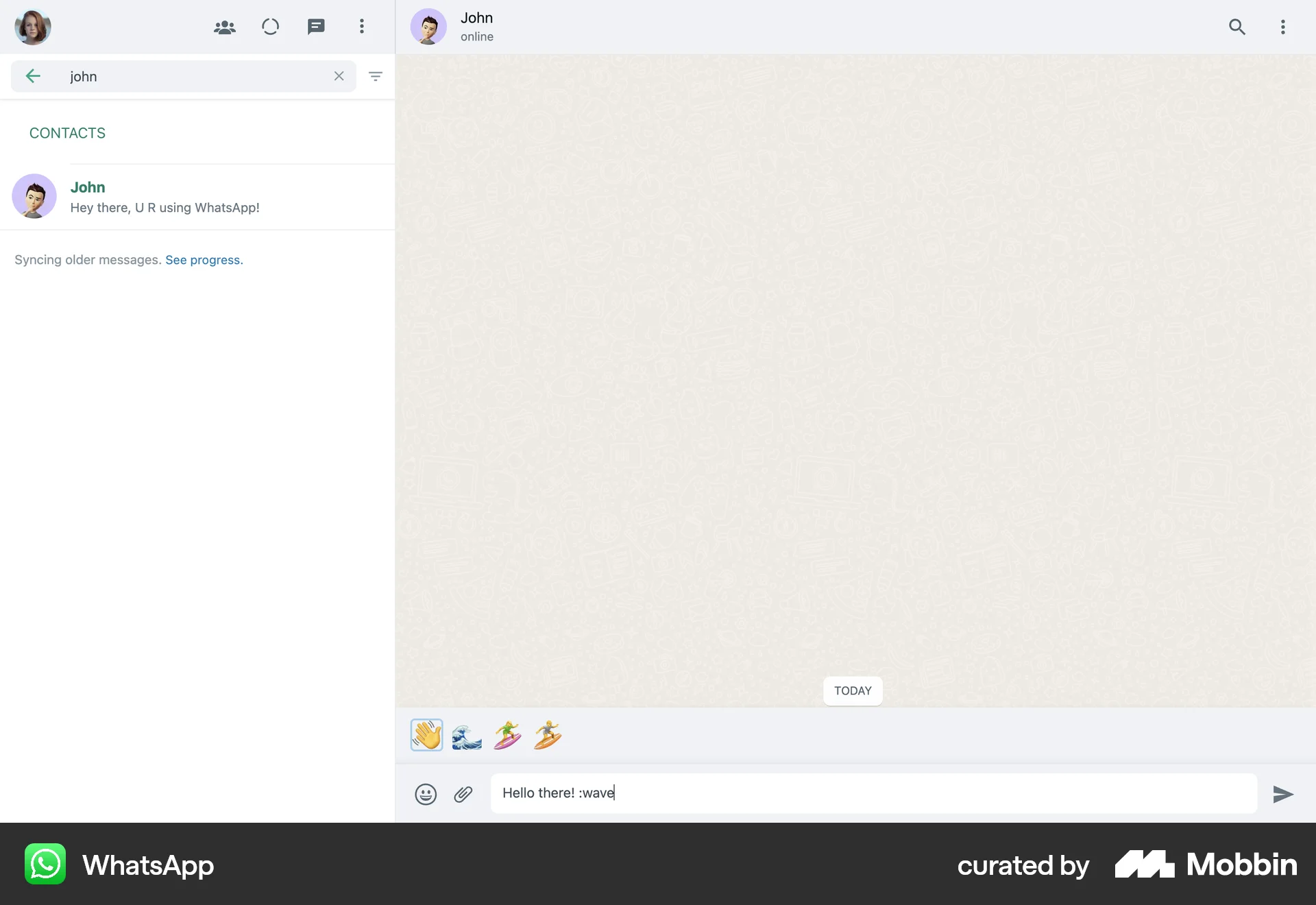Screen dimensions: 1316x905
Task: Attach a file with the paperclip
Action: coord(464,794)
